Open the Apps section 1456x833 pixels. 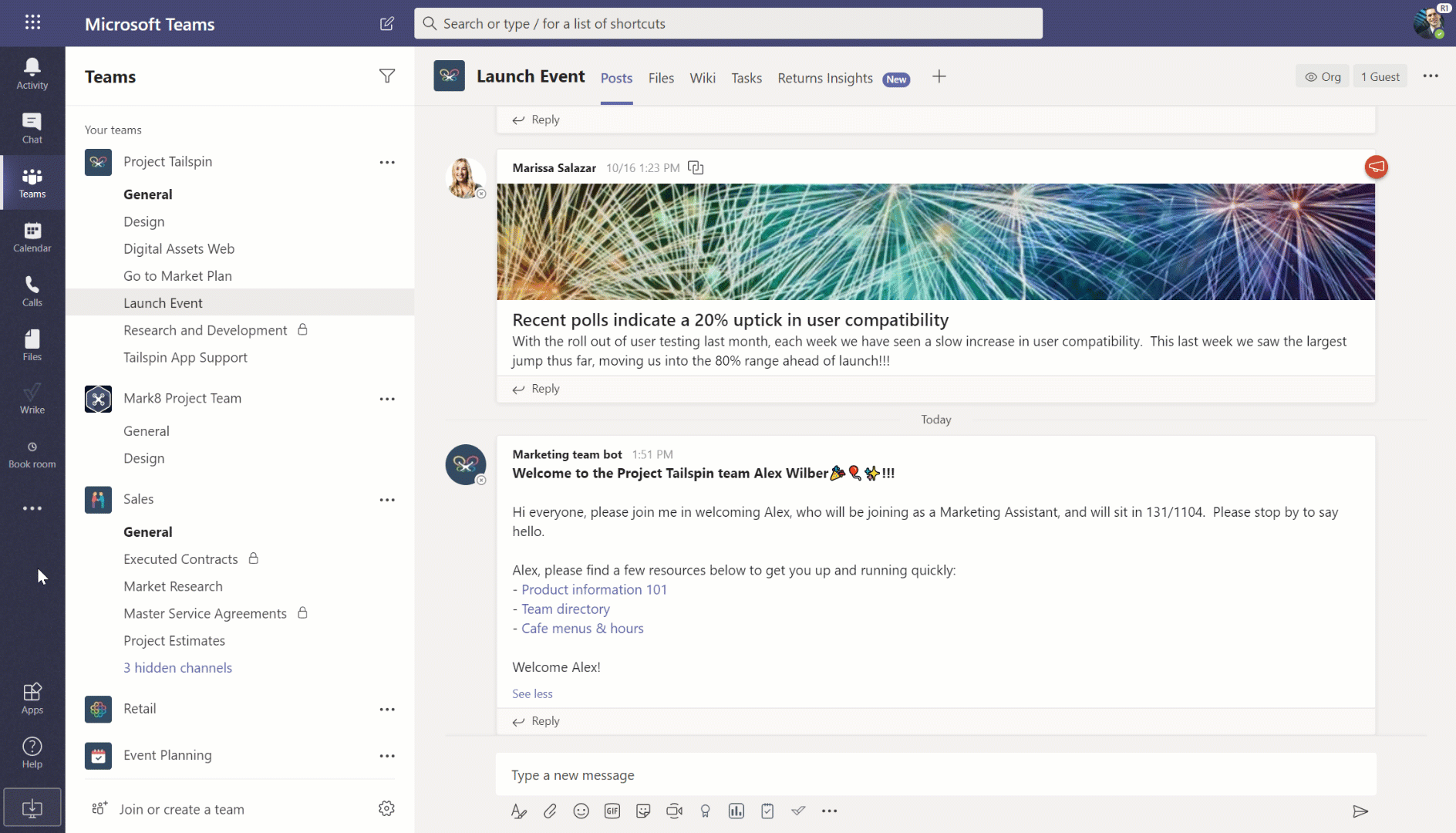(x=32, y=696)
